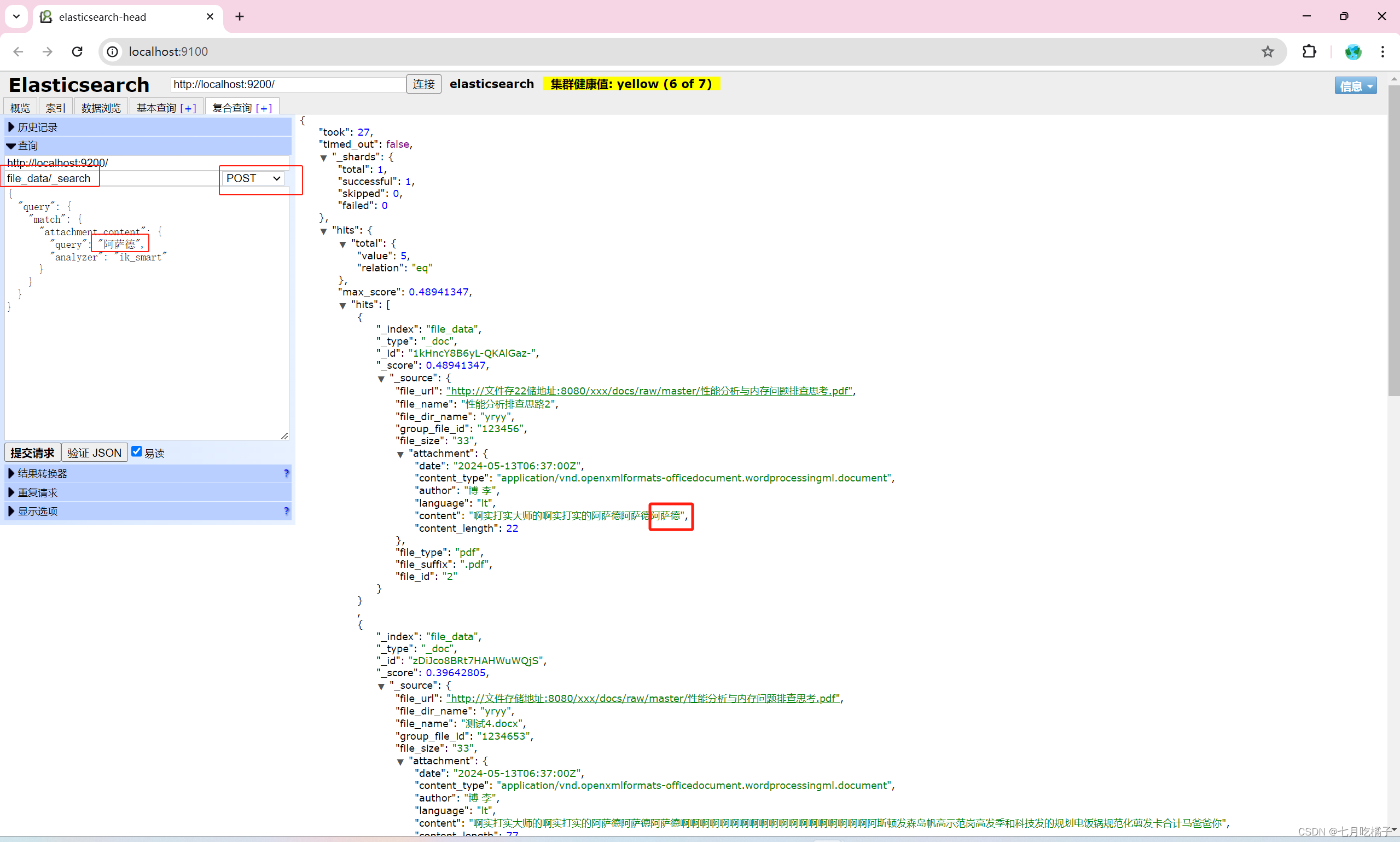Add a new 基本查询 tab with [+]

pyautogui.click(x=188, y=108)
